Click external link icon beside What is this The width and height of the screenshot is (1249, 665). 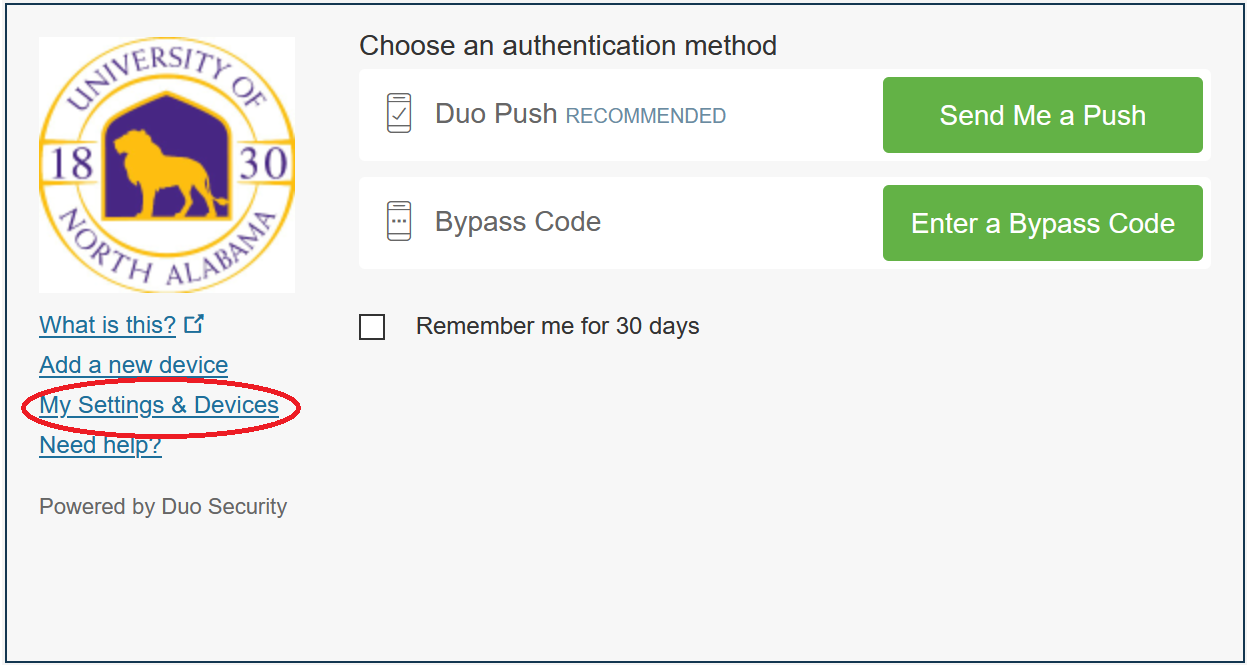[x=194, y=324]
